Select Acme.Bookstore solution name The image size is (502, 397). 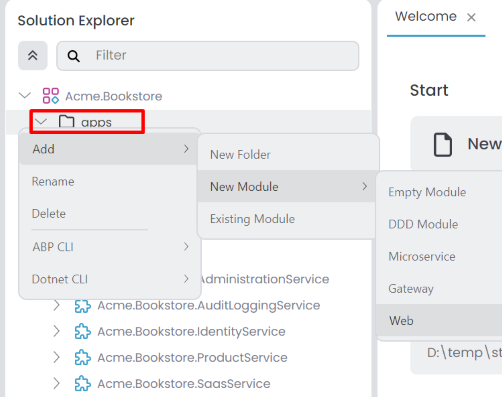click(x=114, y=96)
